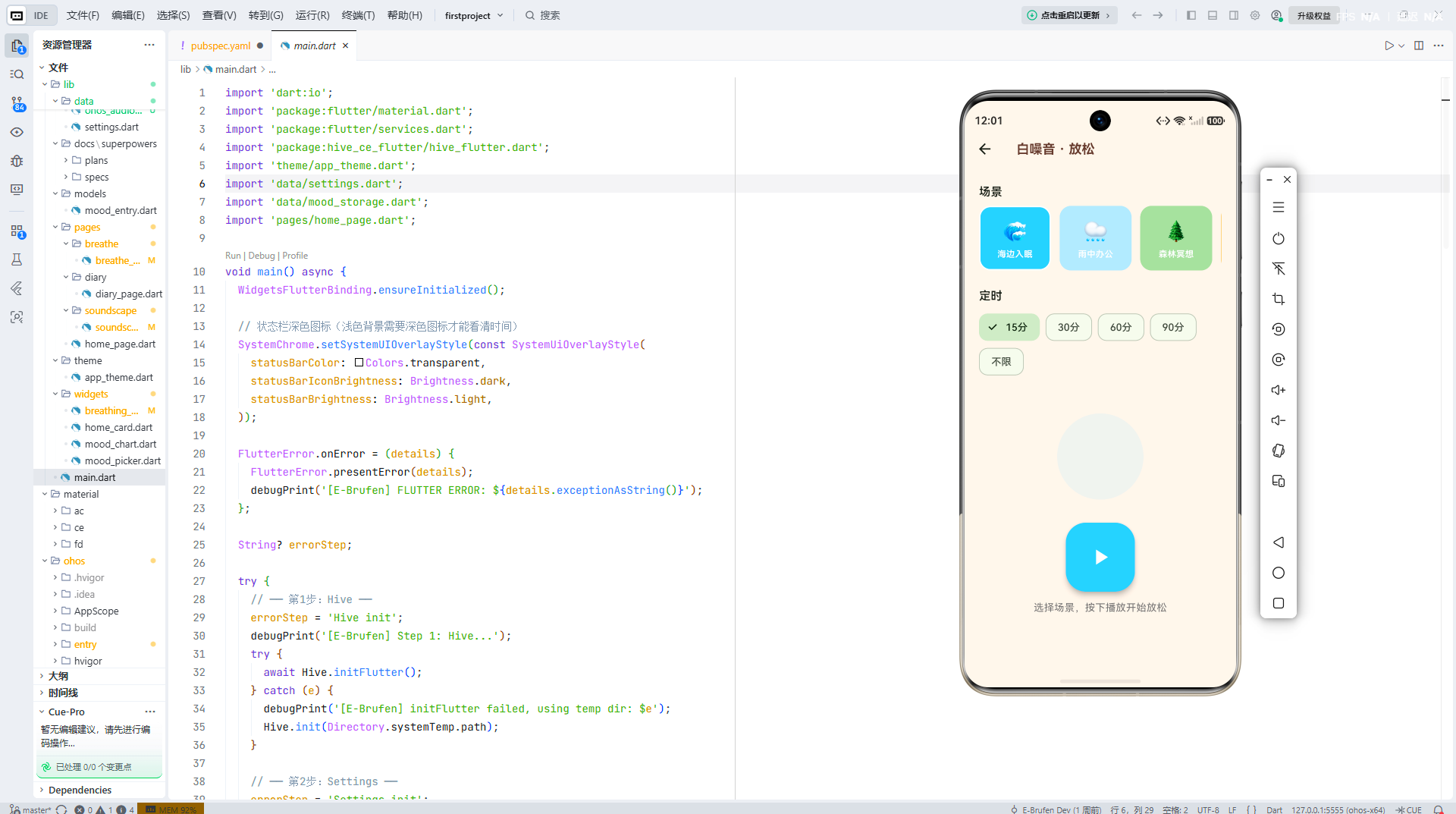Expand the plans folder

click(x=66, y=160)
